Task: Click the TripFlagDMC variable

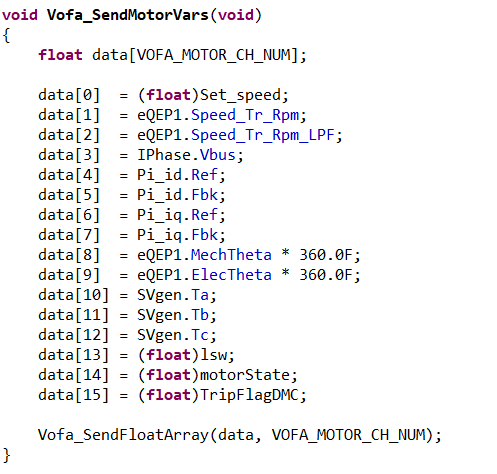Action: point(249,395)
